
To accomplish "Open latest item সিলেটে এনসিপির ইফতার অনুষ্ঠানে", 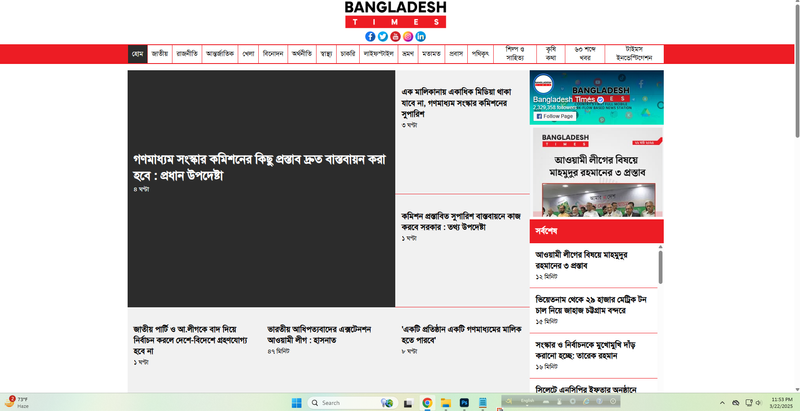I will [x=586, y=390].
